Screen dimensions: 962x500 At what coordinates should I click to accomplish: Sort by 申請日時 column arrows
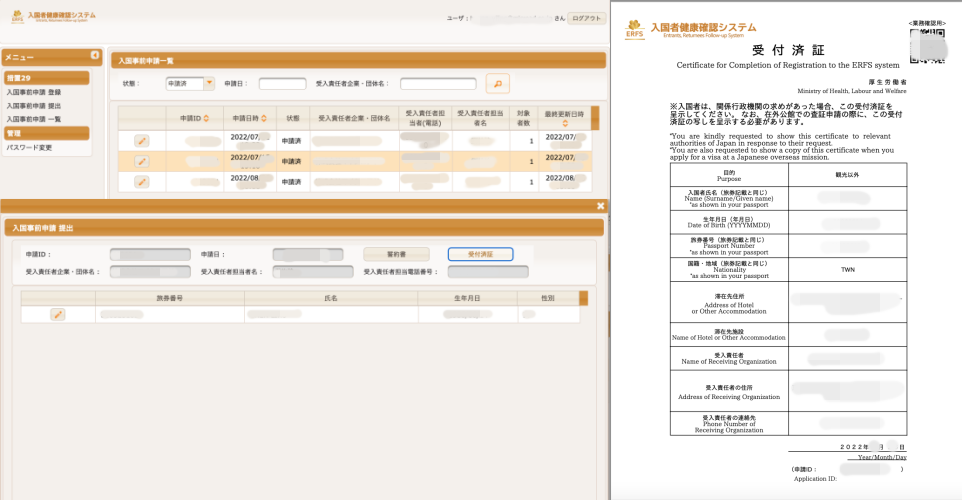[x=263, y=118]
